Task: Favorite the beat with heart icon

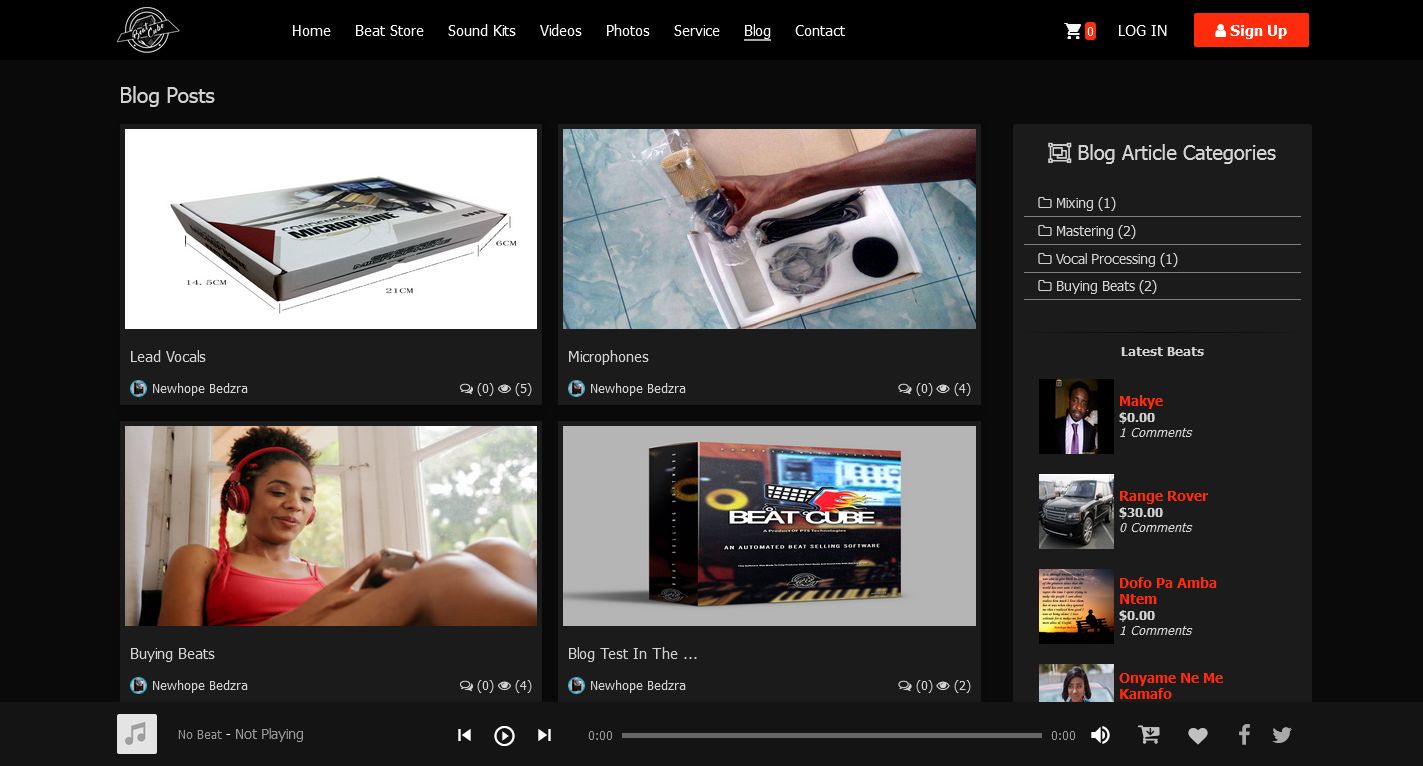Action: [x=1198, y=736]
